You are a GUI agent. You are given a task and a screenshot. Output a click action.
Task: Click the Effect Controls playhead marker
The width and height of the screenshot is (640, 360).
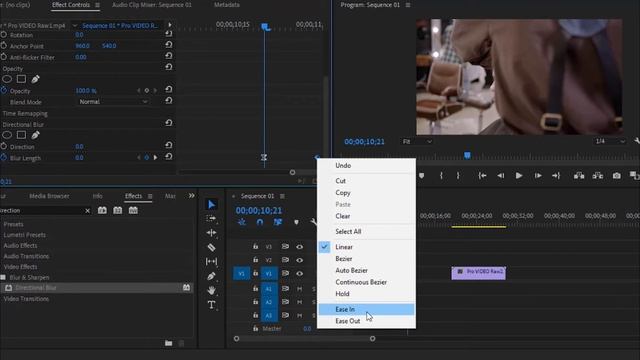pos(265,27)
